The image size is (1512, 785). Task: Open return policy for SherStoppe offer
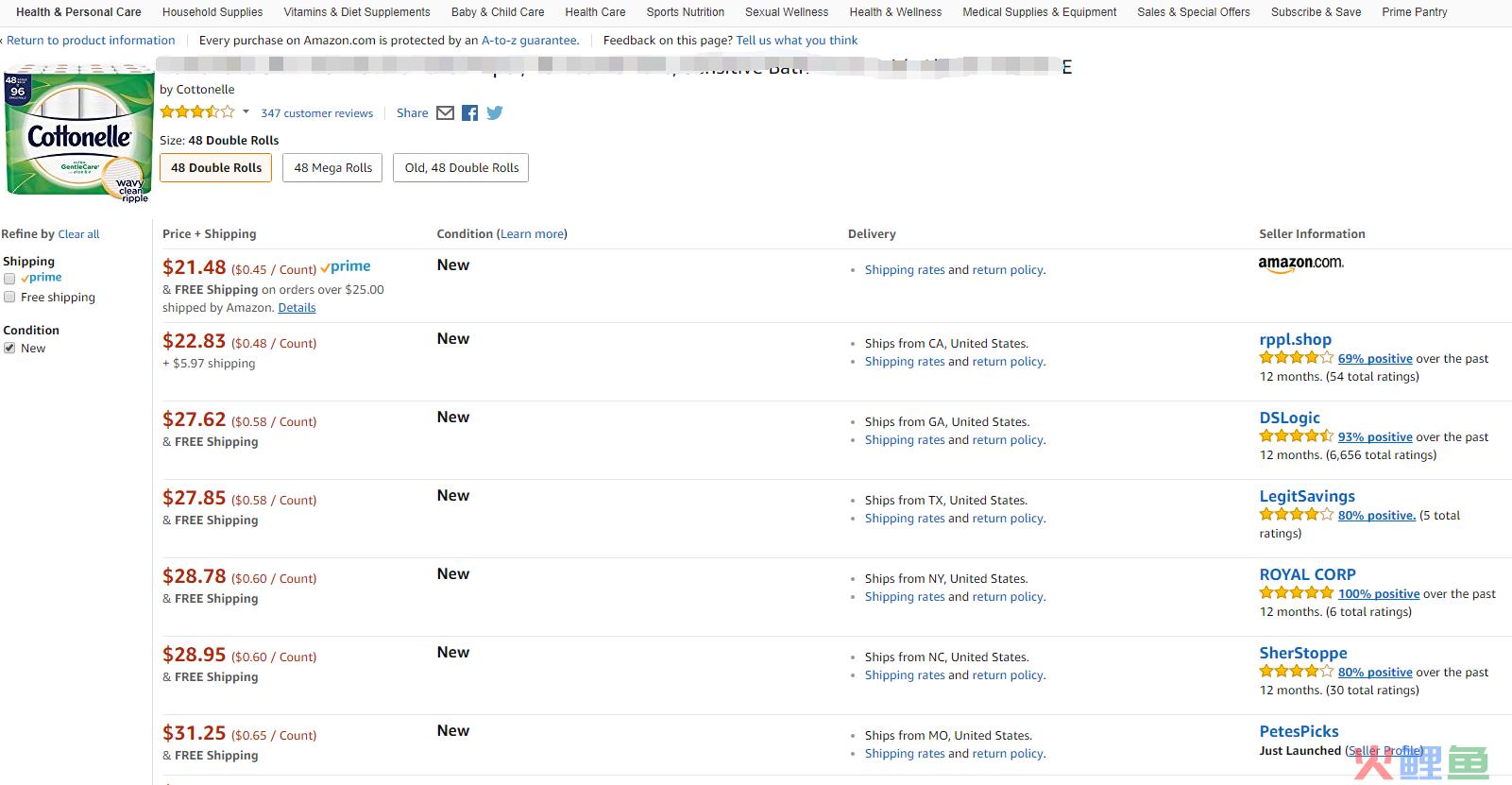[x=1008, y=675]
